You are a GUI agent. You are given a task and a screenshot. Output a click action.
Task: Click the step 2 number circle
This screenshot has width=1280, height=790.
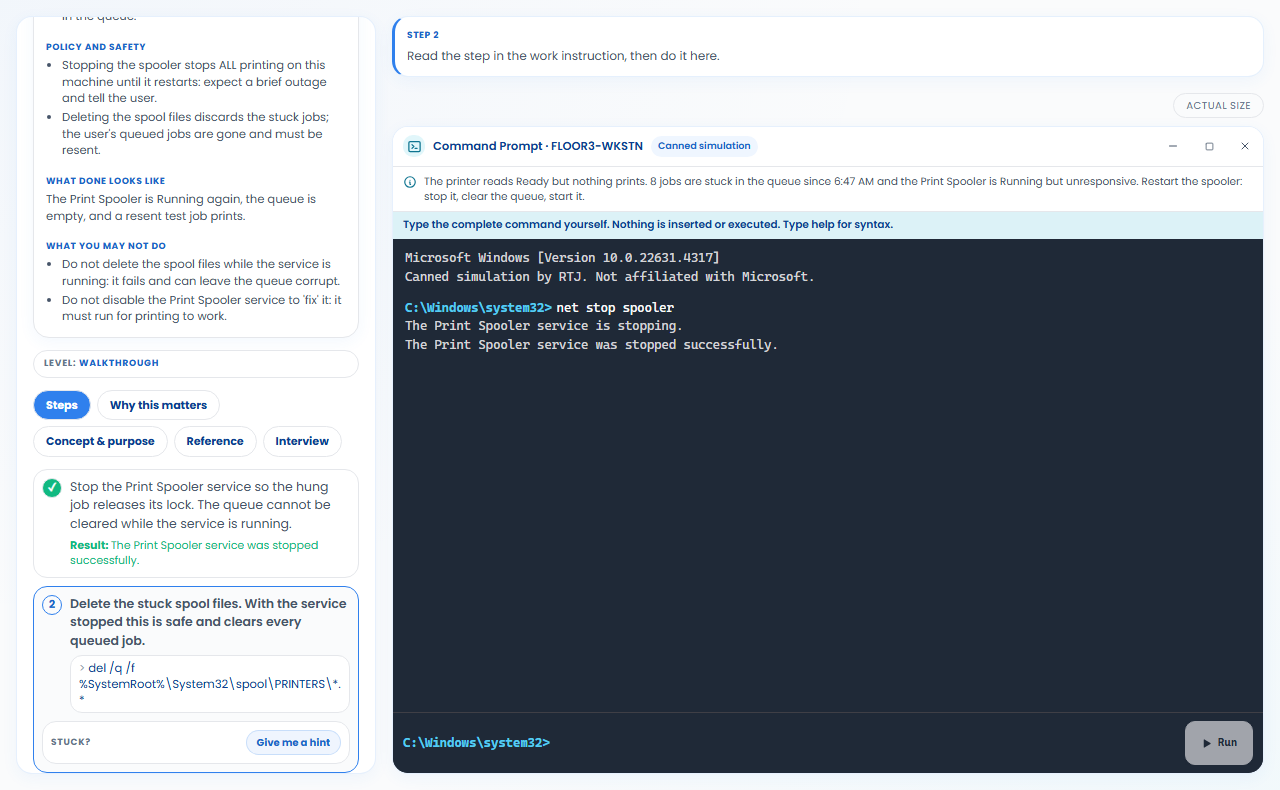click(52, 605)
